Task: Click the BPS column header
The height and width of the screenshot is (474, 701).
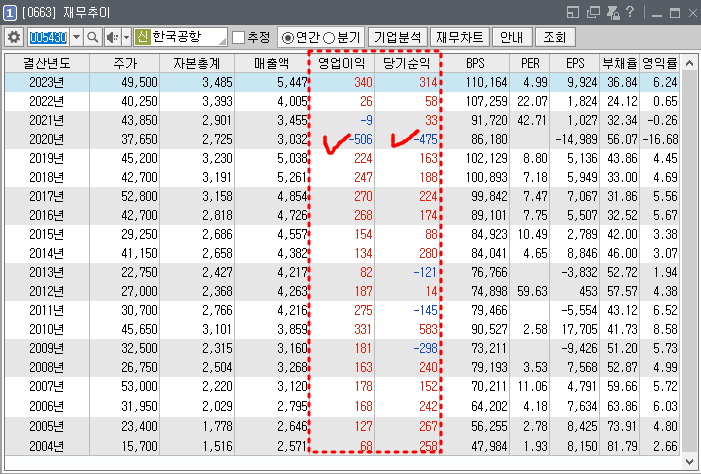Action: click(x=475, y=63)
